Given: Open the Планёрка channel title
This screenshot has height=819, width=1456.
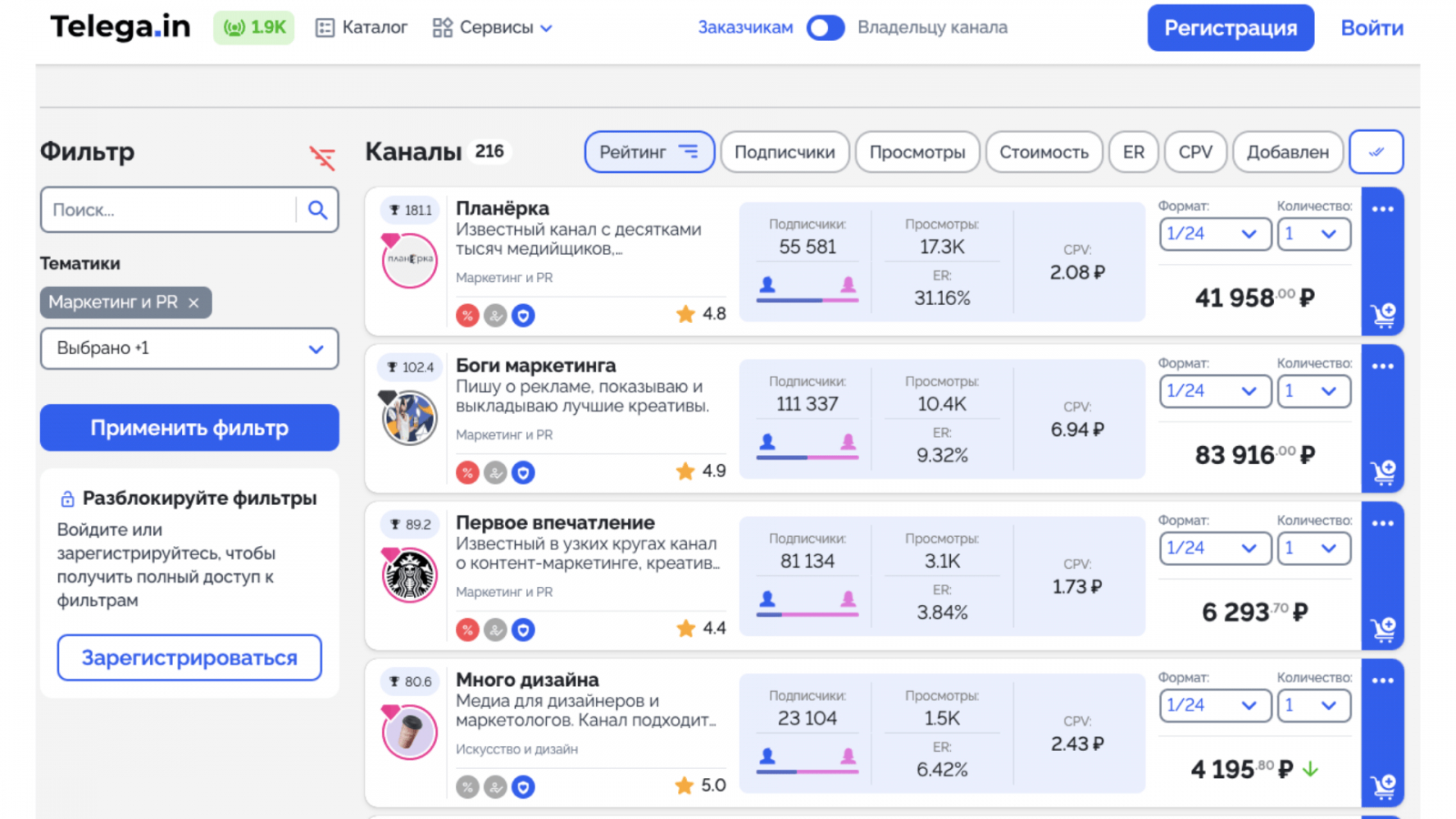Looking at the screenshot, I should 502,208.
